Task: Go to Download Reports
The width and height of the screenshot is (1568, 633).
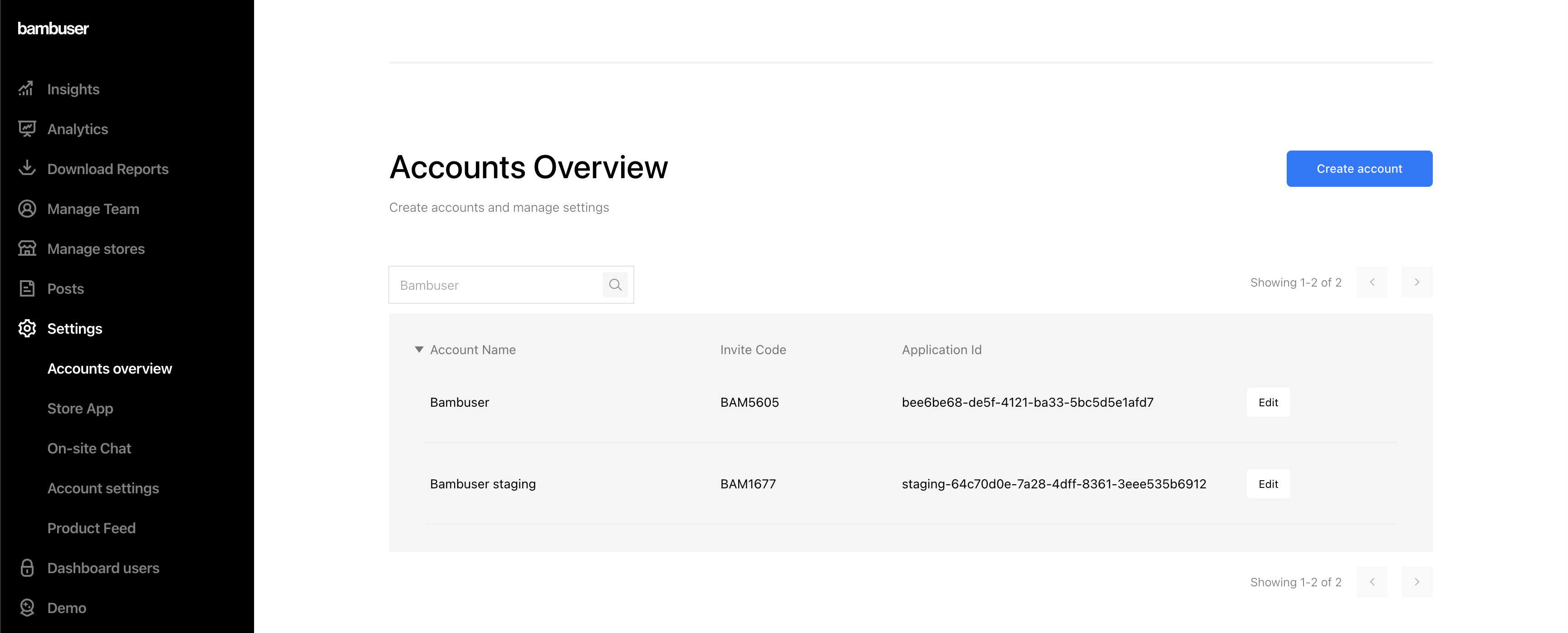Action: point(108,169)
